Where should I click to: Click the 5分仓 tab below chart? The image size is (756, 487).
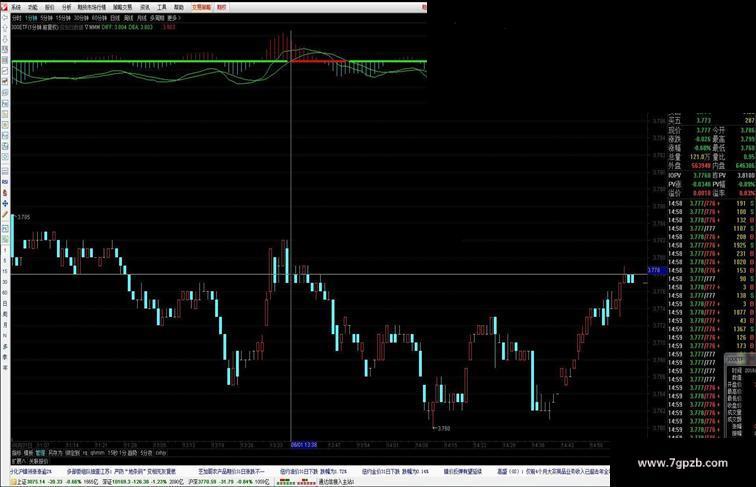pos(147,453)
